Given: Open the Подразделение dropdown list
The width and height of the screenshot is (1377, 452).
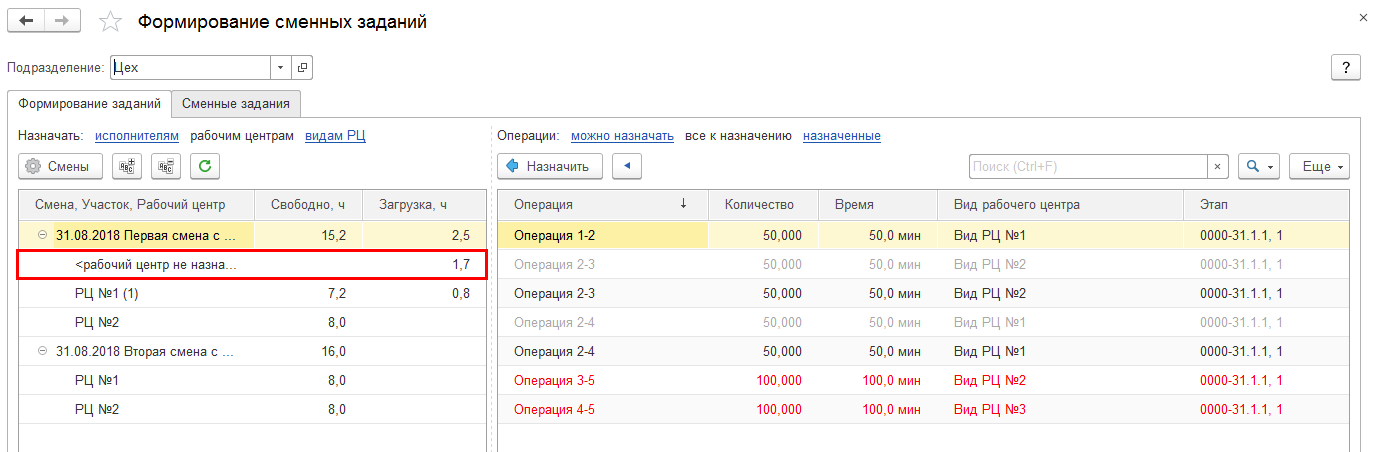Looking at the screenshot, I should [x=280, y=68].
